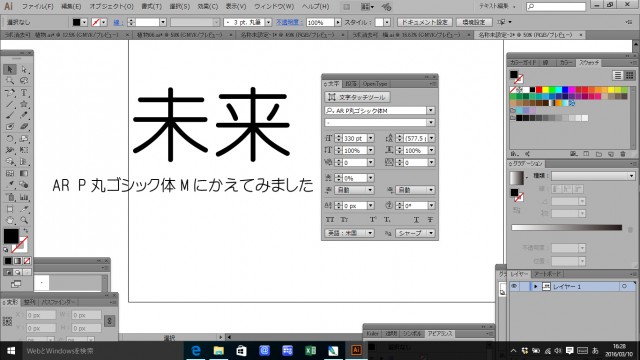Click large black fill color box in toolbox
Screen dimensions: 640x360
[x=11, y=236]
